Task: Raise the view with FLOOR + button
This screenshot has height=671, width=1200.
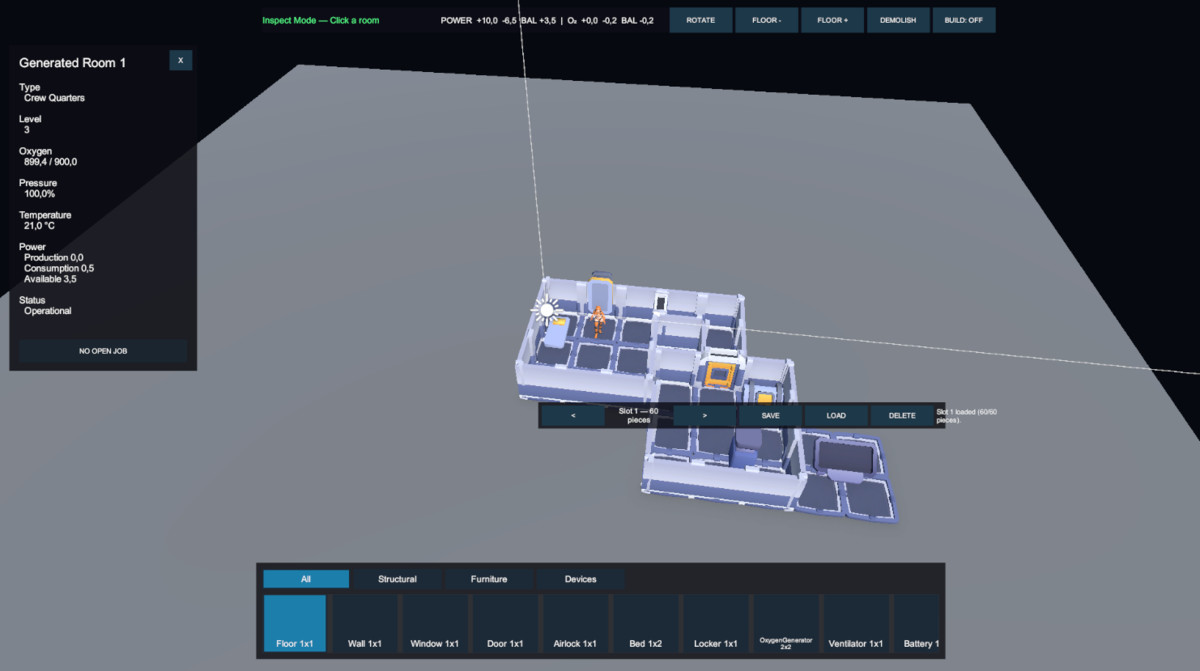Action: (x=832, y=20)
